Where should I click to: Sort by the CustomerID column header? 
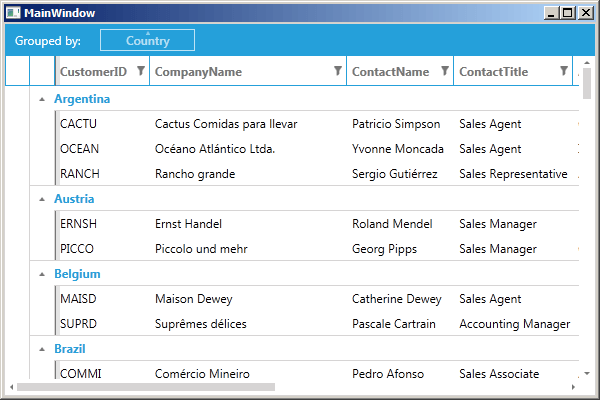point(93,72)
